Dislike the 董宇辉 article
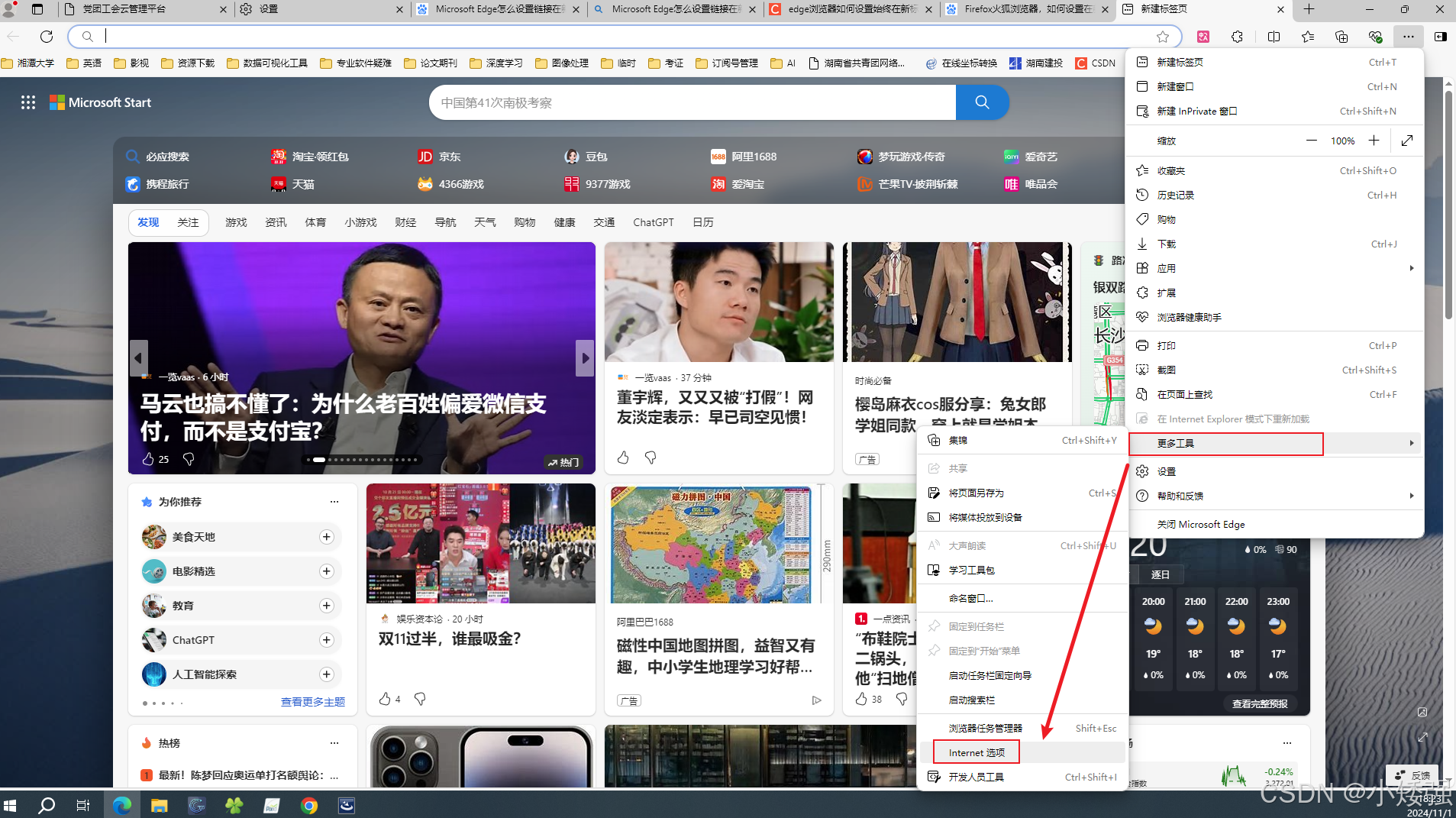 pos(651,457)
